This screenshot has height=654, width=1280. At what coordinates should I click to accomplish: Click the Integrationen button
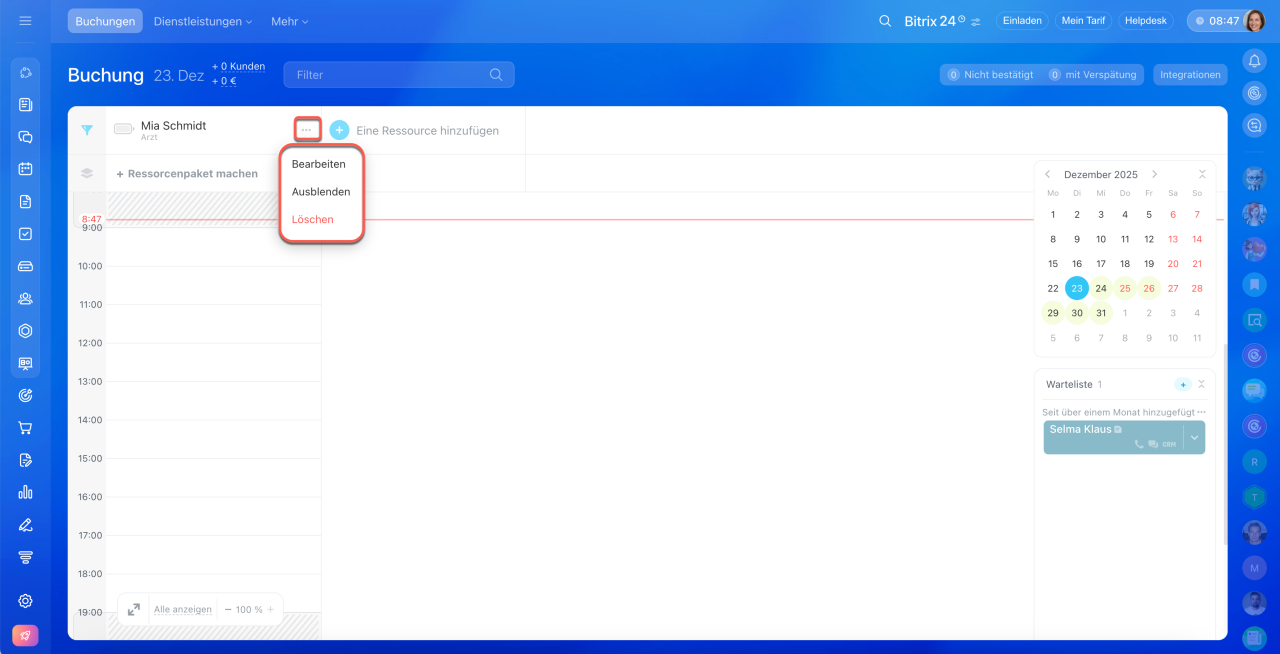coord(1190,75)
